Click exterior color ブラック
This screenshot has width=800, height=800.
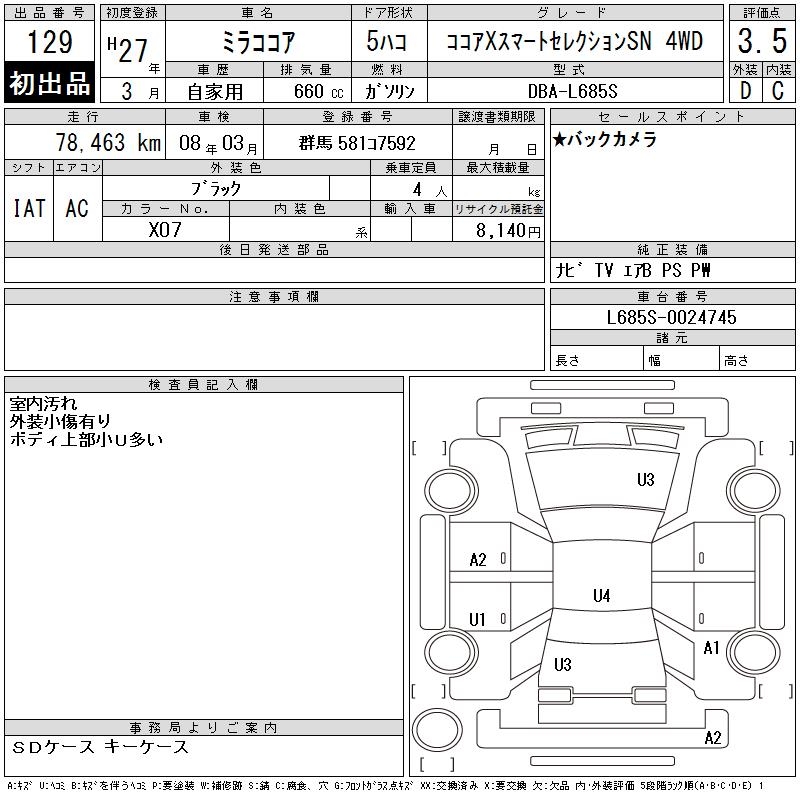coord(216,189)
